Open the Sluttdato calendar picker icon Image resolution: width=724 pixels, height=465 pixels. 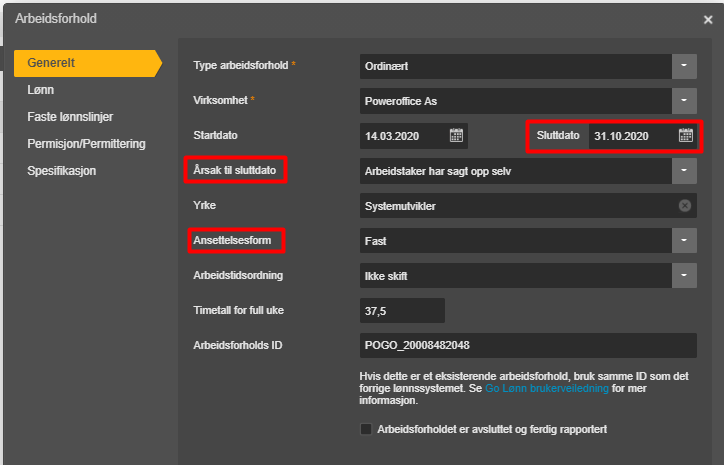coord(686,135)
